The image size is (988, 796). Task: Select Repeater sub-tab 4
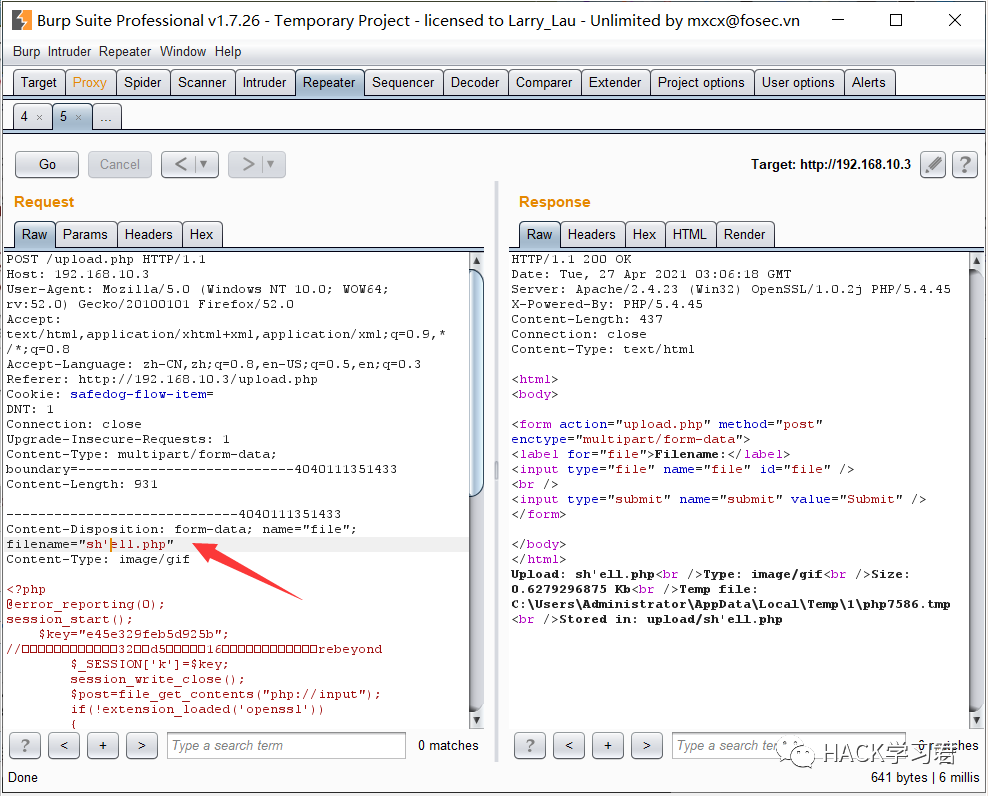pyautogui.click(x=25, y=117)
